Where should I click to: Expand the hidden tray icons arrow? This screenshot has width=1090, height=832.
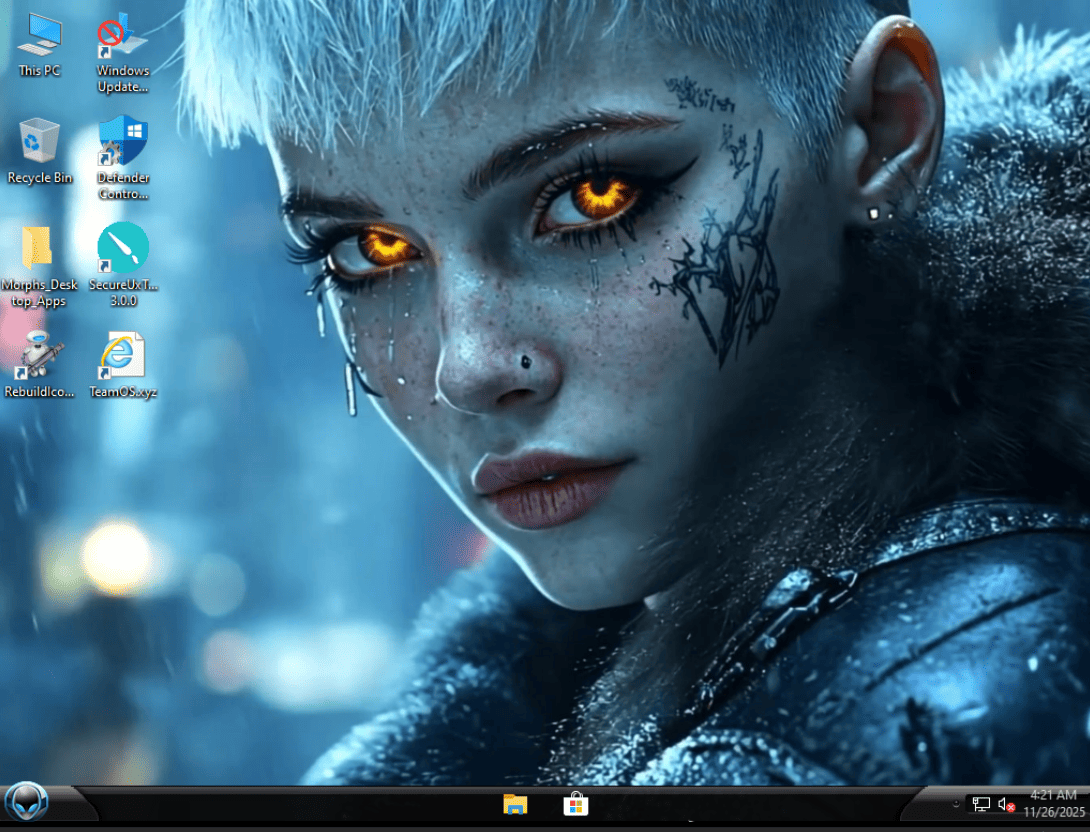957,804
